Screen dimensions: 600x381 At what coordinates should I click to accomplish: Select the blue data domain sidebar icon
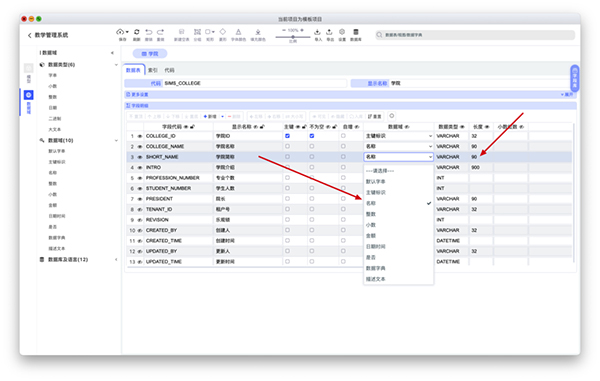[28, 94]
